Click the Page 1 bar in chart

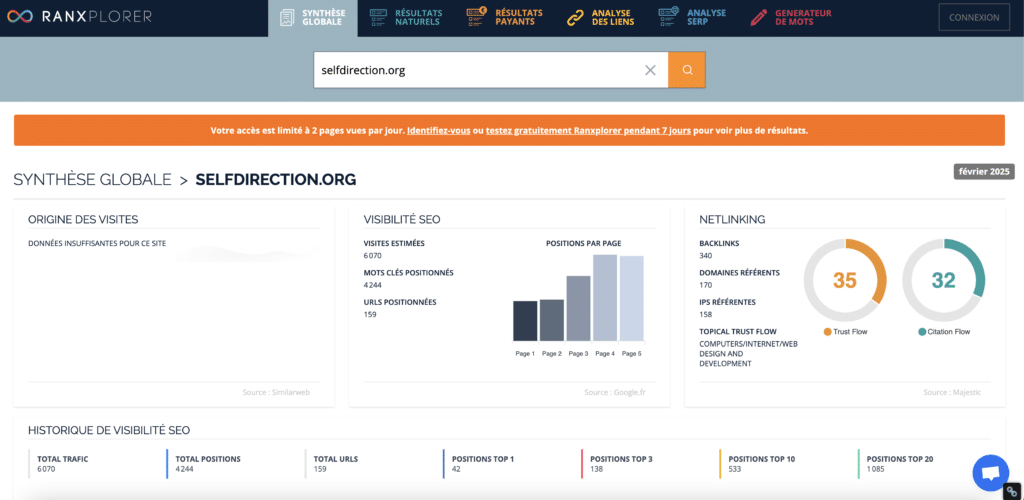tap(525, 320)
